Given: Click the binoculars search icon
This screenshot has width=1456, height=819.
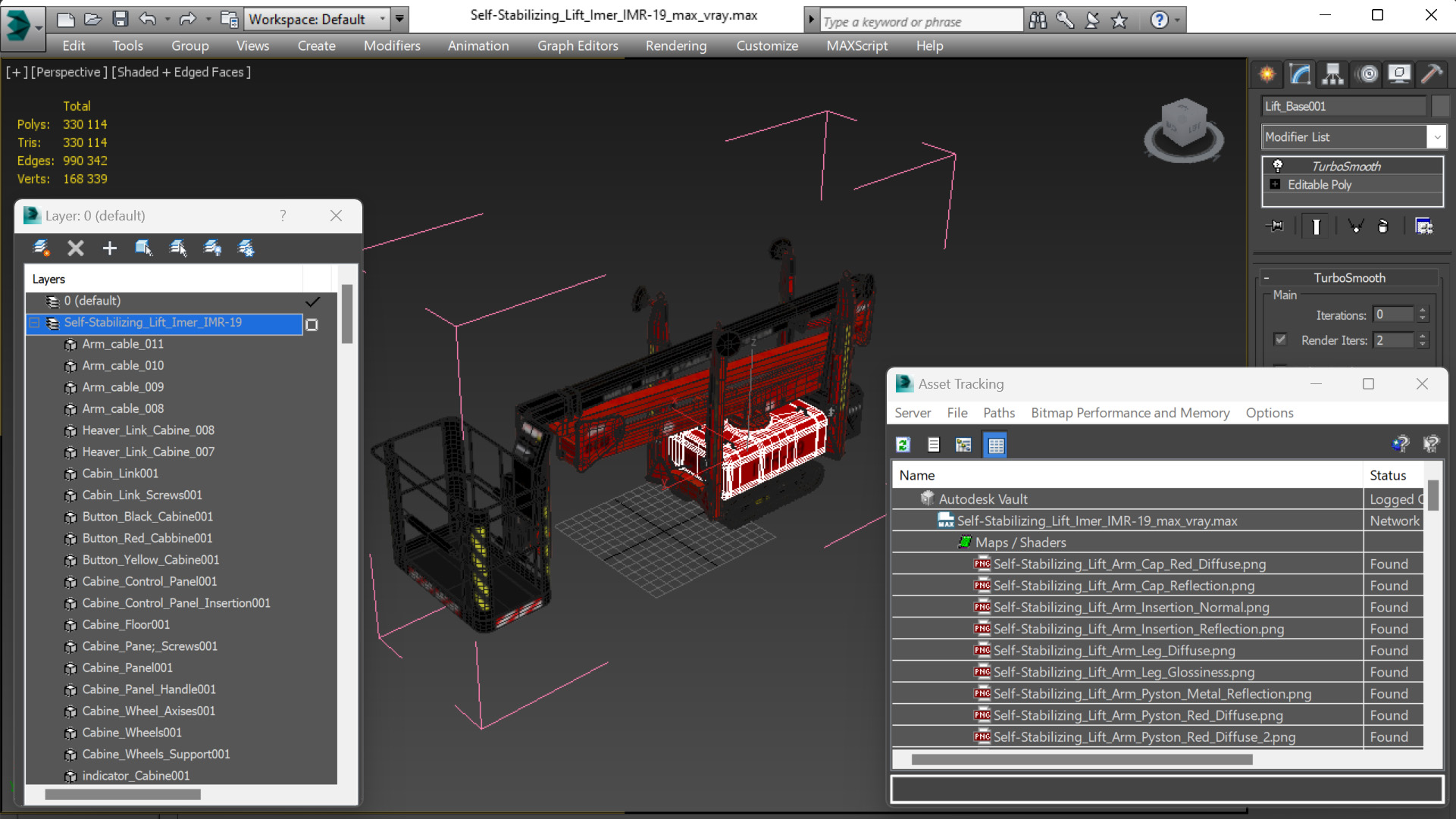Looking at the screenshot, I should (1038, 20).
